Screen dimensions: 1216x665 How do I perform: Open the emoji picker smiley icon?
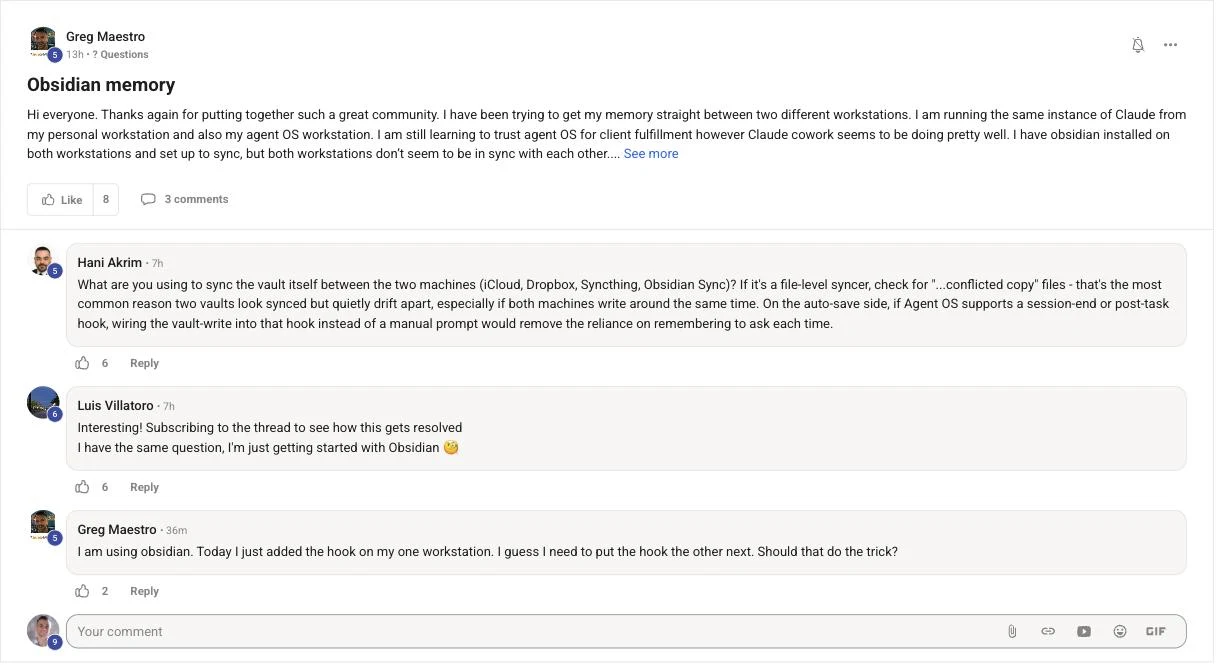pos(1120,632)
